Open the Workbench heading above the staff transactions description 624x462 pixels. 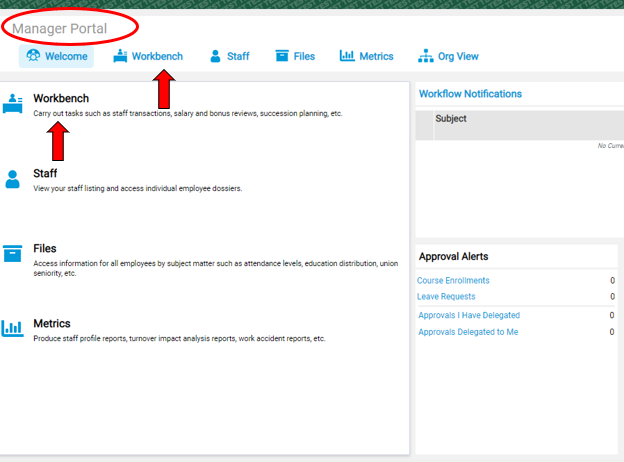(61, 98)
